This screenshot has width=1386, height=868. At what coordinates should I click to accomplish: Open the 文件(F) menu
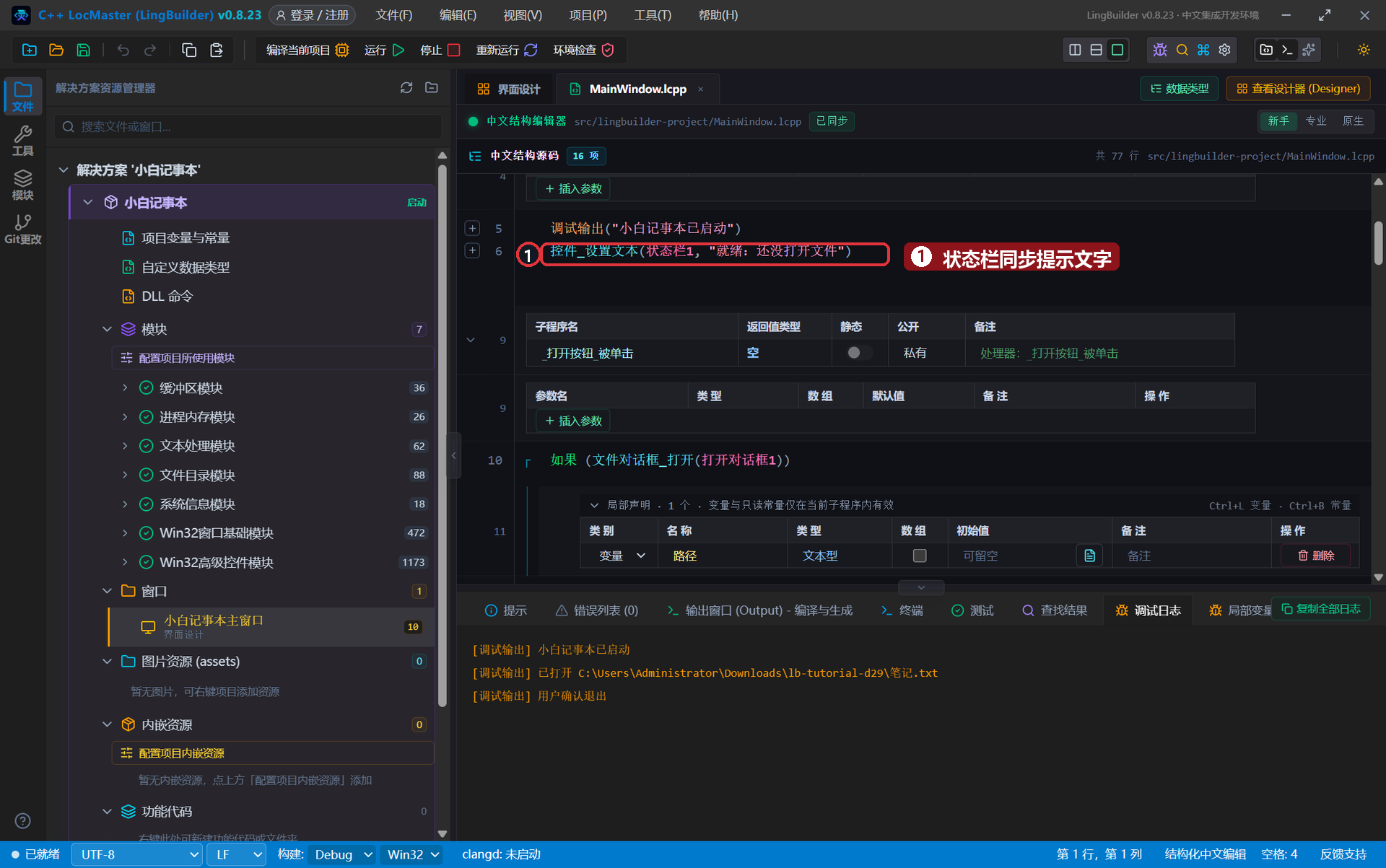tap(394, 15)
